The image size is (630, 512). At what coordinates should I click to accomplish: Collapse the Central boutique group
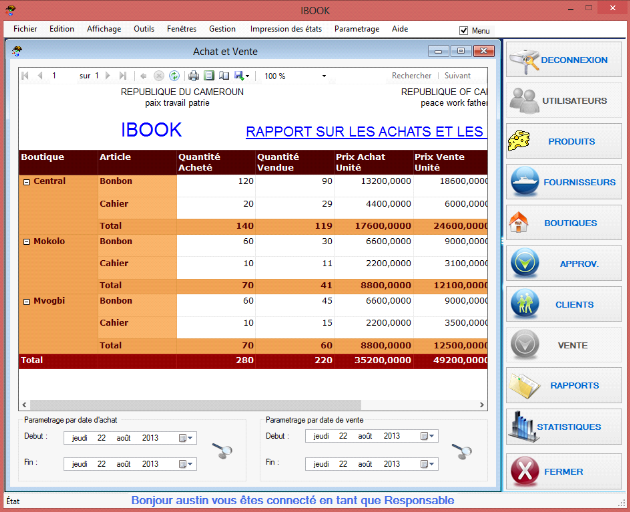pos(26,182)
